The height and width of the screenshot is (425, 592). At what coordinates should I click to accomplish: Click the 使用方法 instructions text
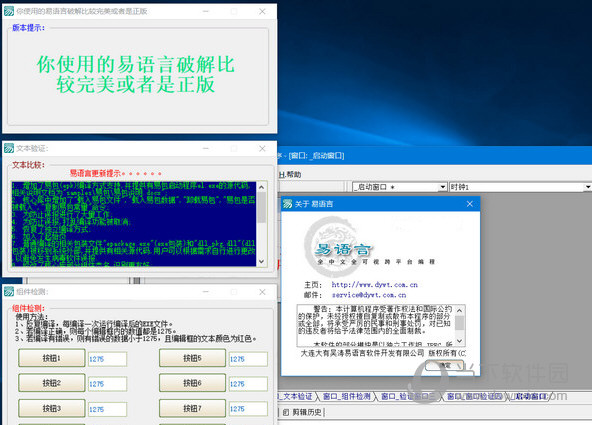point(136,328)
